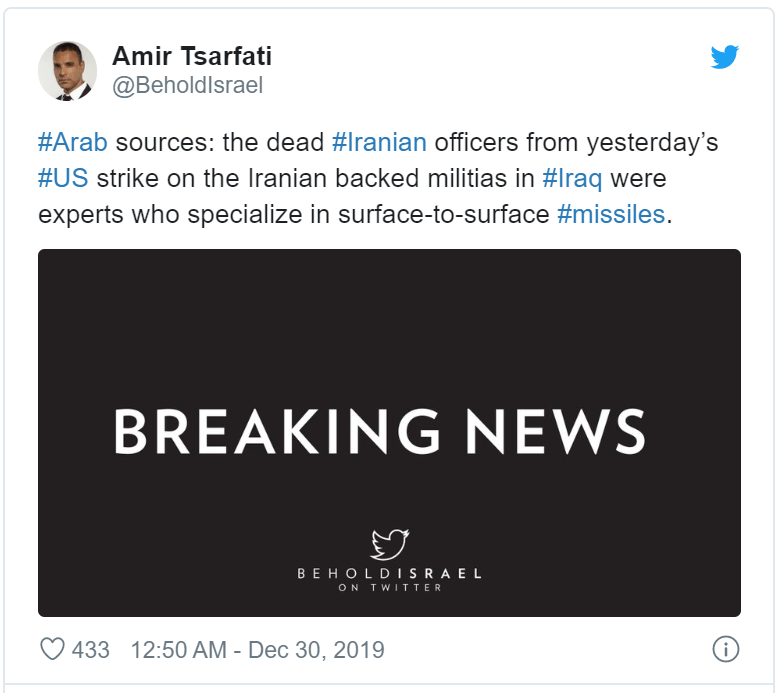Click Amir Tsarfati's profile avatar
Viewport: 784px width, 693px height.
(x=67, y=71)
